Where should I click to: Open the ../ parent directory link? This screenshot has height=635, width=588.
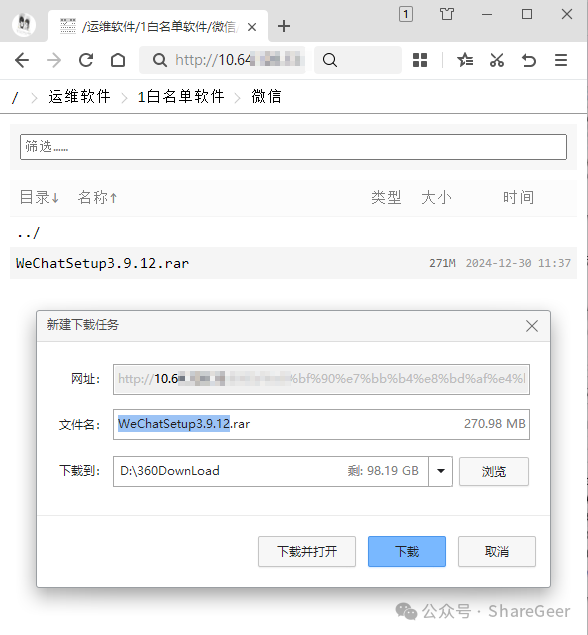[28, 233]
